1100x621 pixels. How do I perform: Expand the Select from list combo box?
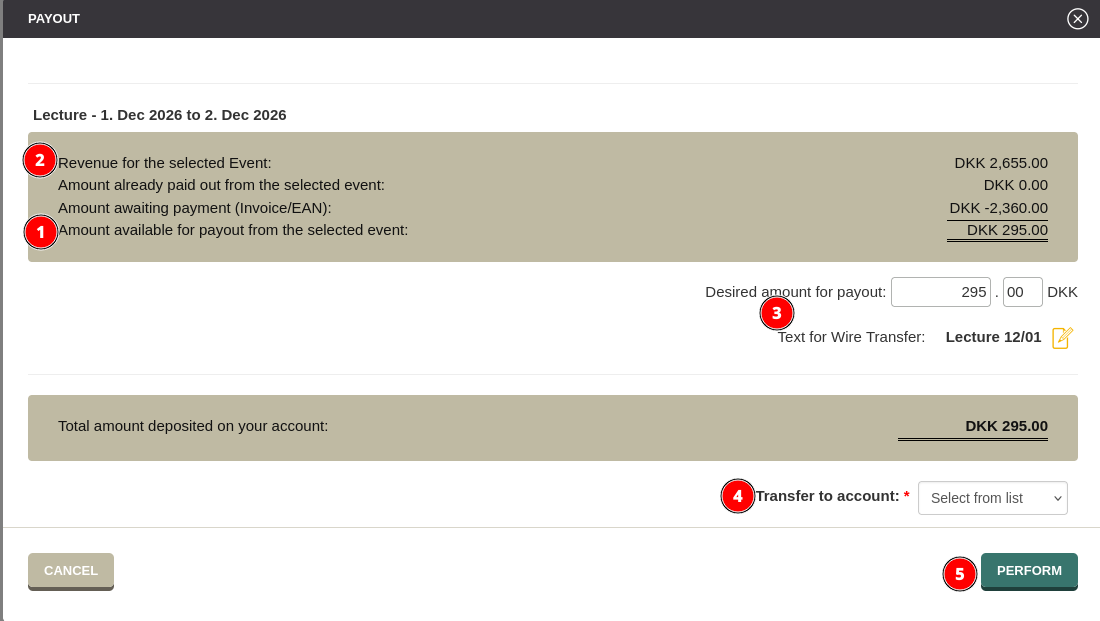pyautogui.click(x=992, y=497)
